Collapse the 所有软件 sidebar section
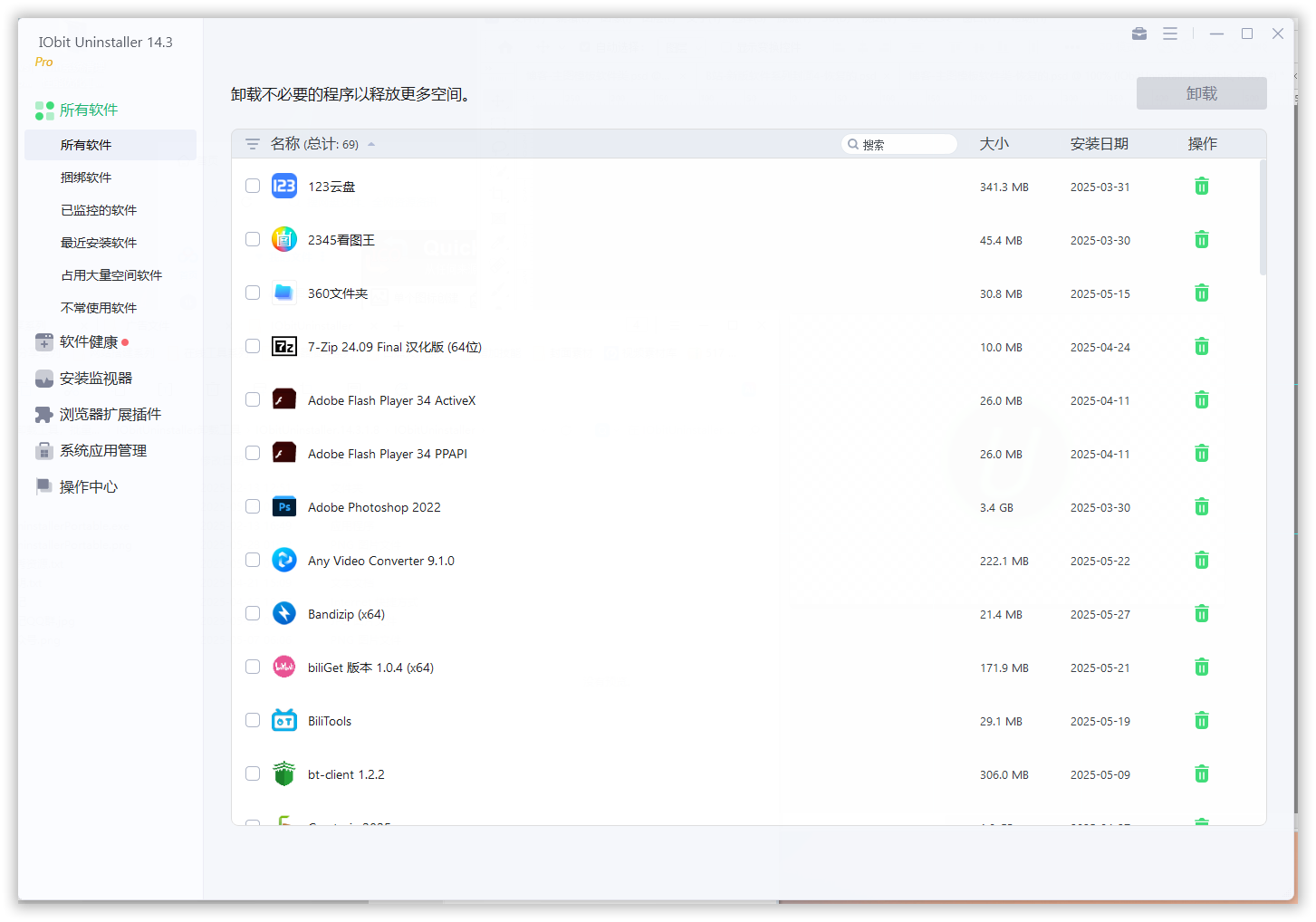This screenshot has width=1316, height=922. click(x=76, y=110)
